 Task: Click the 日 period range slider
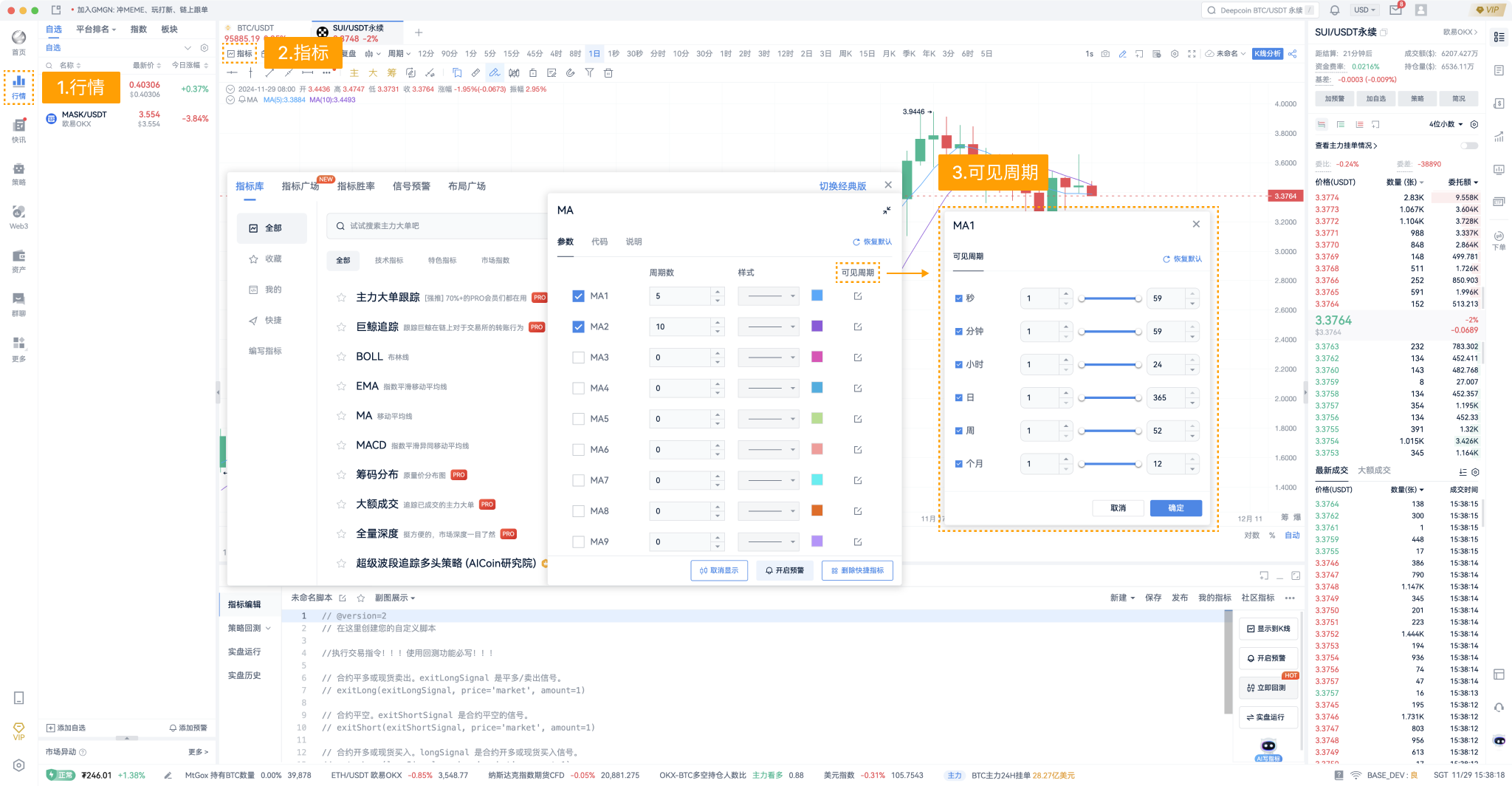(x=1110, y=398)
